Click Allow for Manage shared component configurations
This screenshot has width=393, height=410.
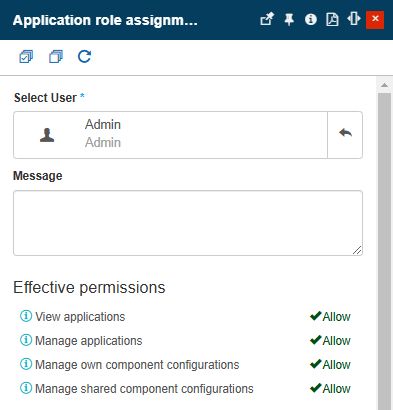click(330, 388)
